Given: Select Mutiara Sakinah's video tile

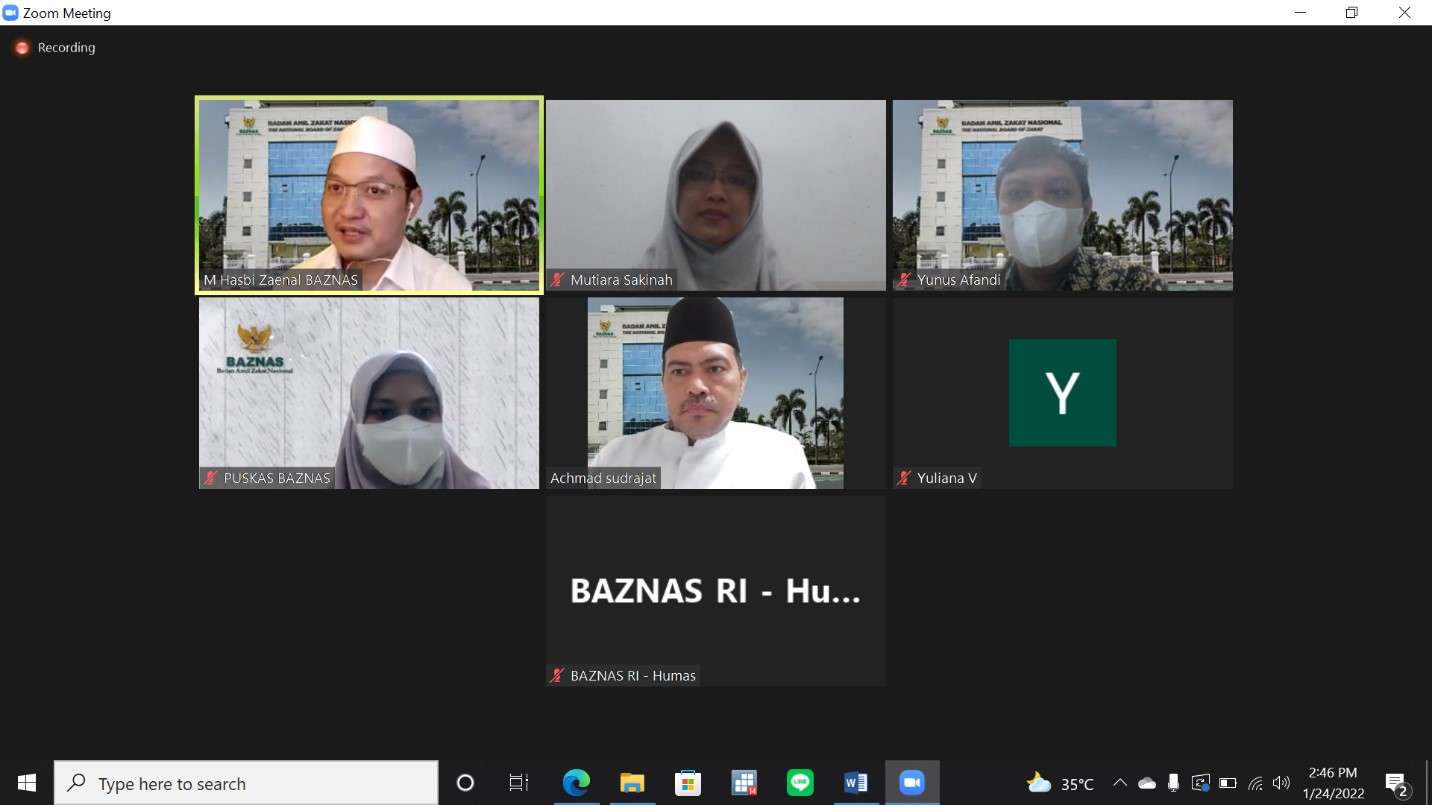Looking at the screenshot, I should click(715, 195).
